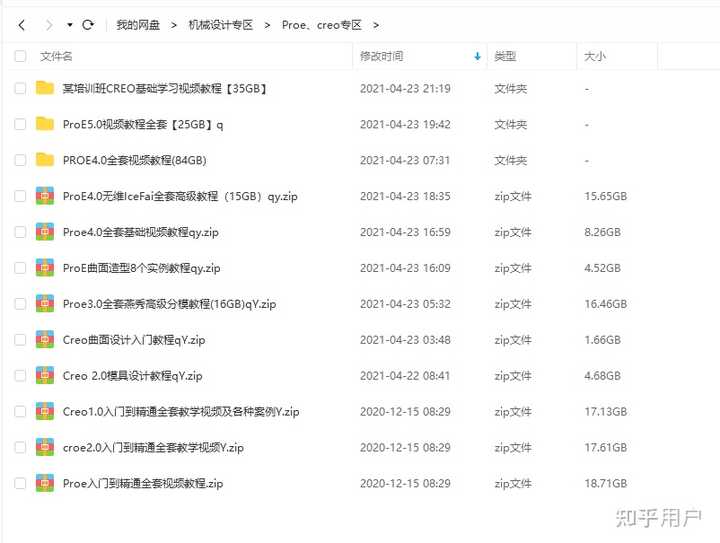Check the Creo曲面设计入门教程qY.zip checkbox
720x543 pixels.
coord(20,340)
